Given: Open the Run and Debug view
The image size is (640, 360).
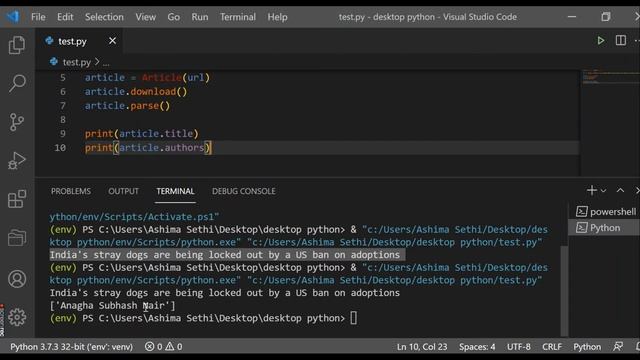Looking at the screenshot, I should (17, 160).
